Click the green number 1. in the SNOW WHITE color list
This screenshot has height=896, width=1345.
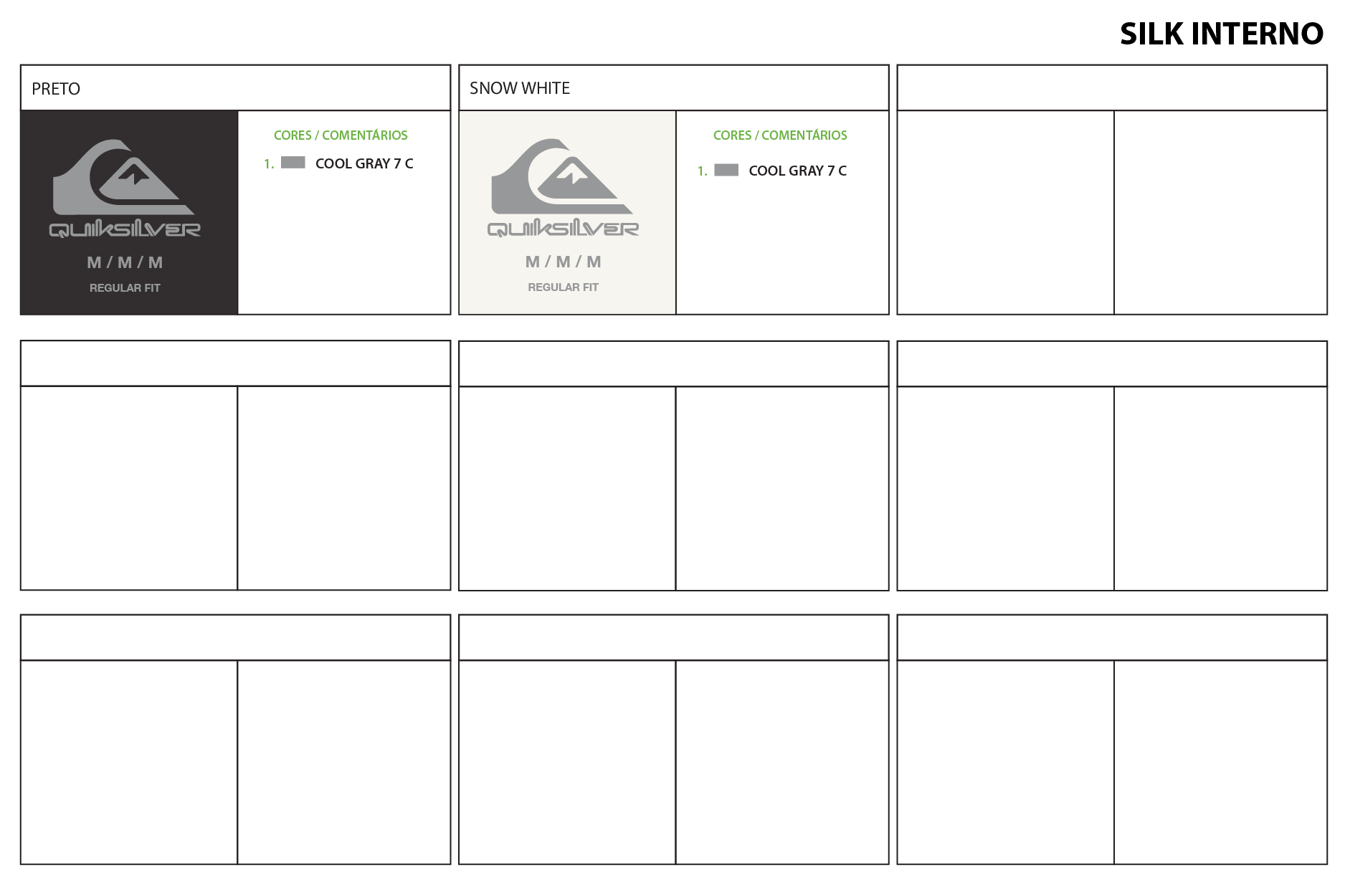[702, 171]
